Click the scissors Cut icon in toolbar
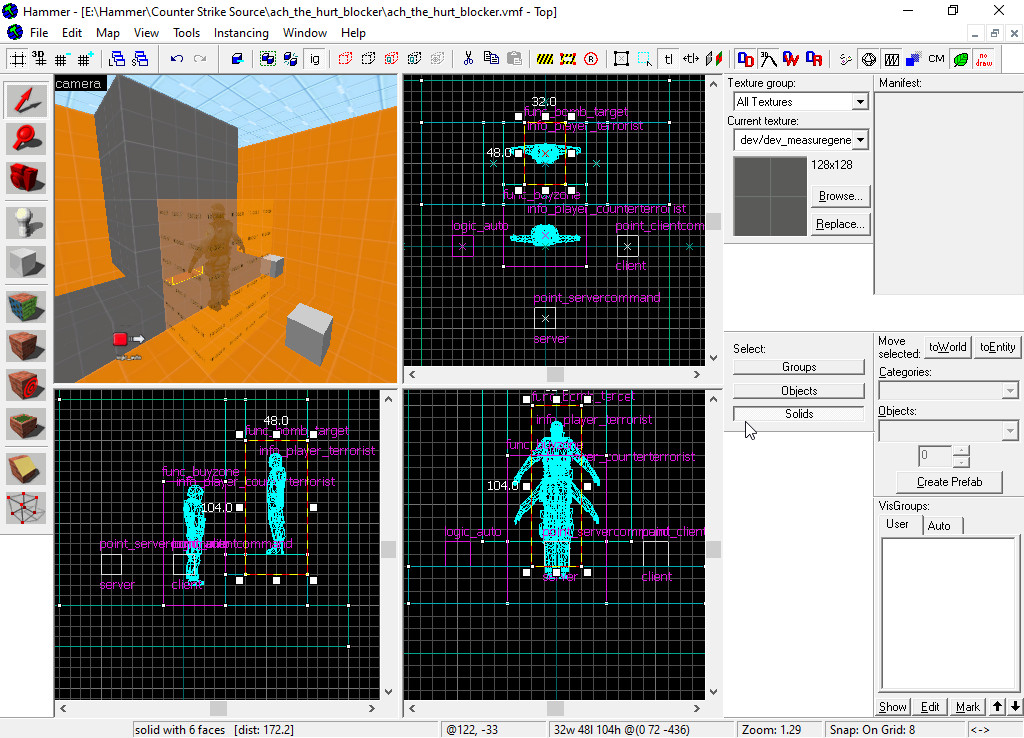 tap(465, 59)
